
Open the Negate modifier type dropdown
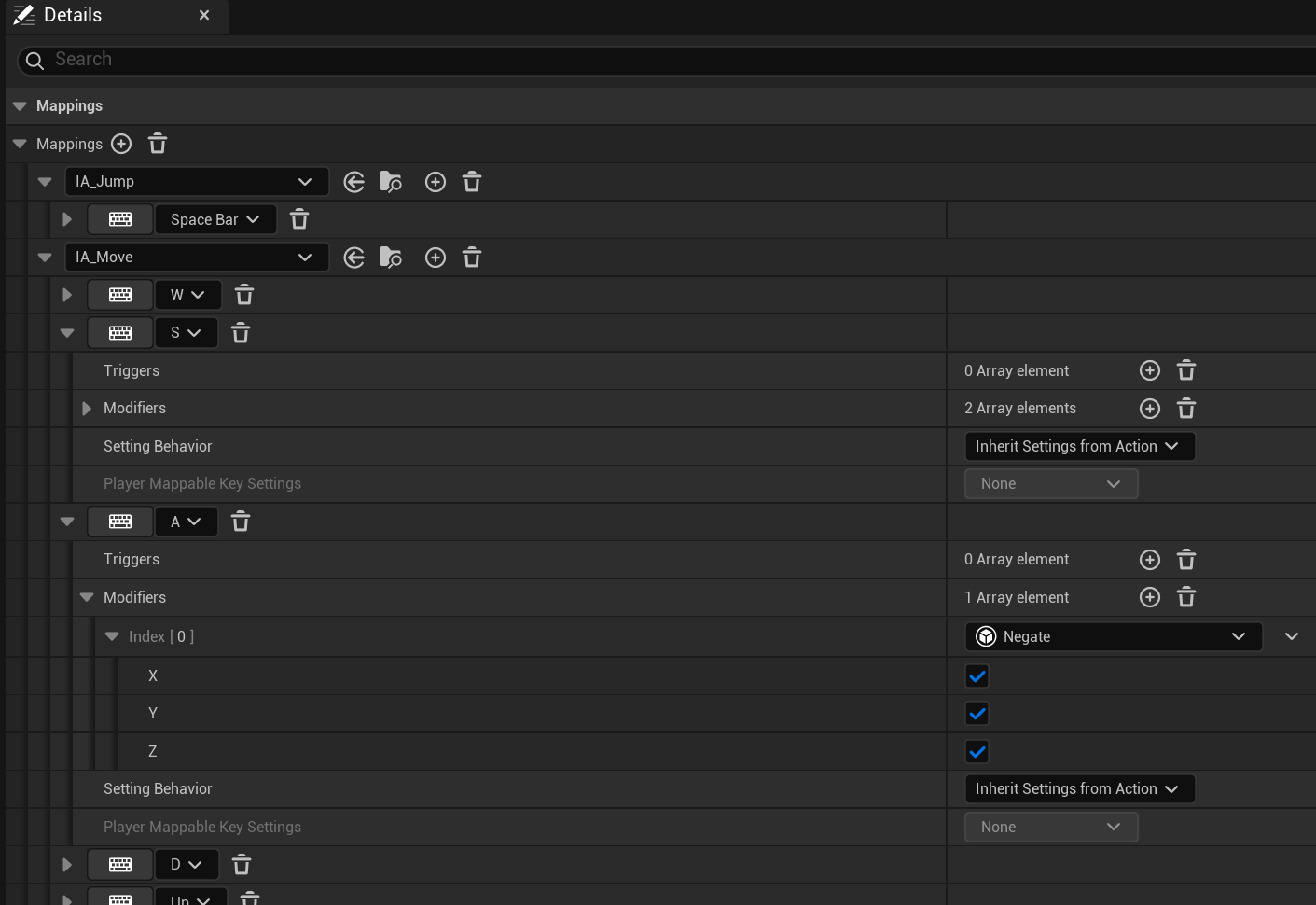1114,636
